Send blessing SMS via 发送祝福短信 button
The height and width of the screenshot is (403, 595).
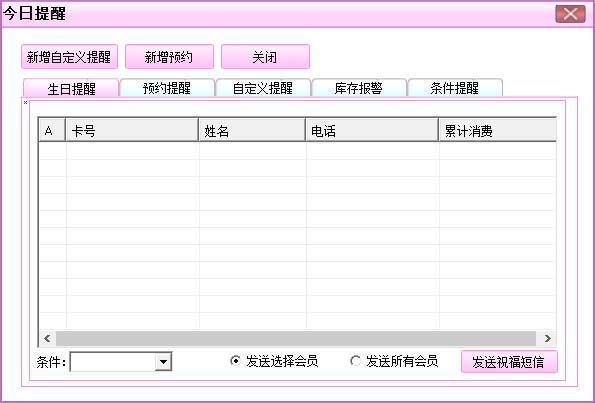(509, 362)
